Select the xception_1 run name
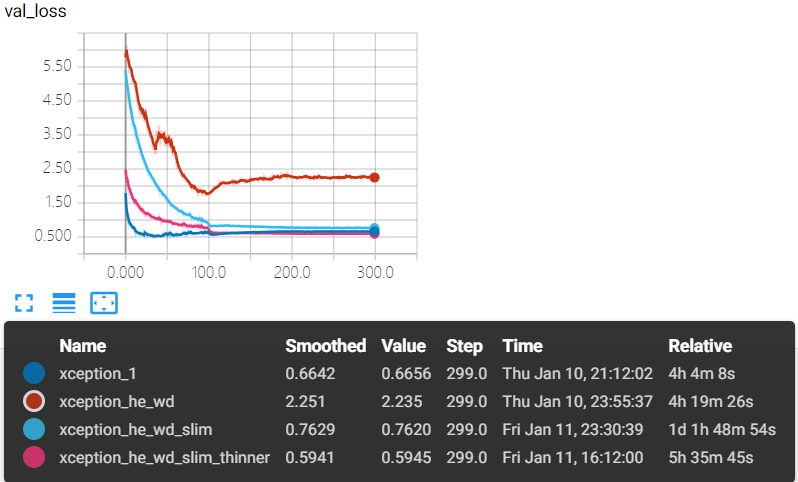Image resolution: width=798 pixels, height=482 pixels. pyautogui.click(x=98, y=374)
